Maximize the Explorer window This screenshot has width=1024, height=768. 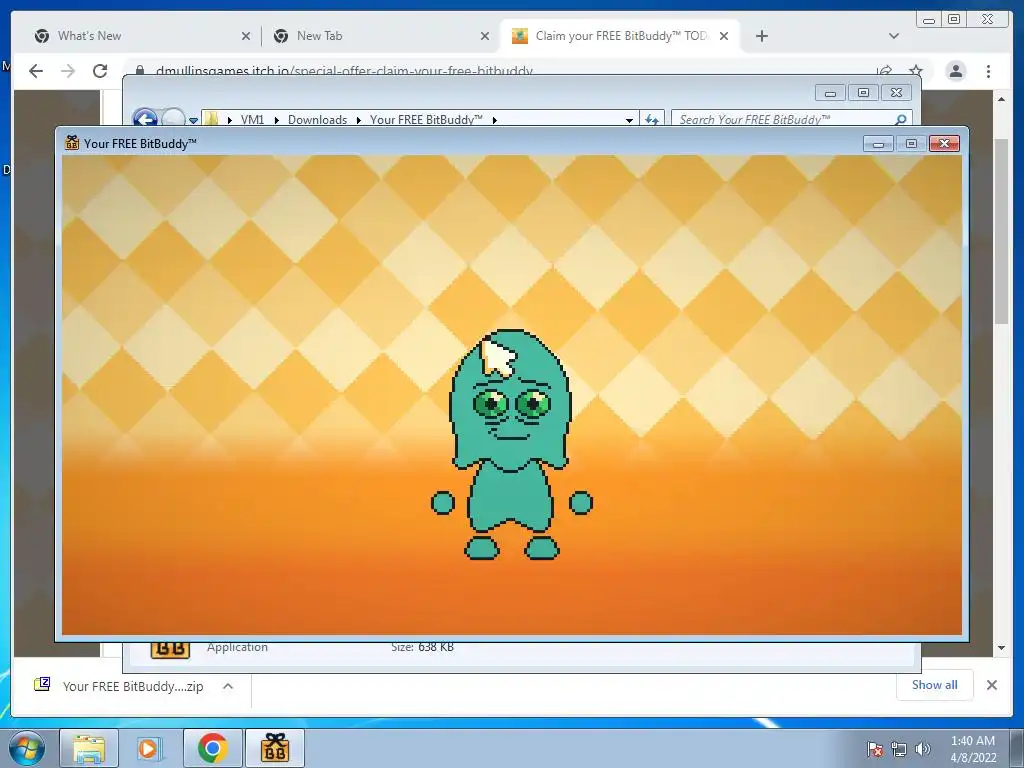tap(863, 93)
